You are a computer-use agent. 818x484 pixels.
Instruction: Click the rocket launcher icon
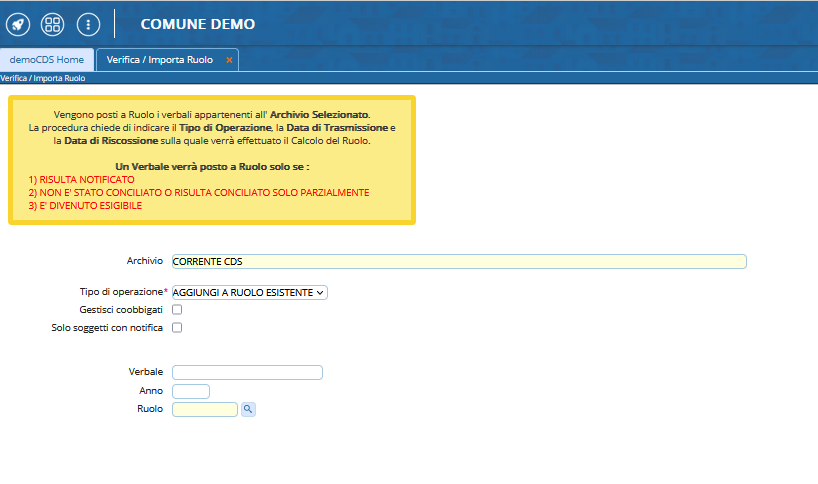click(17, 23)
